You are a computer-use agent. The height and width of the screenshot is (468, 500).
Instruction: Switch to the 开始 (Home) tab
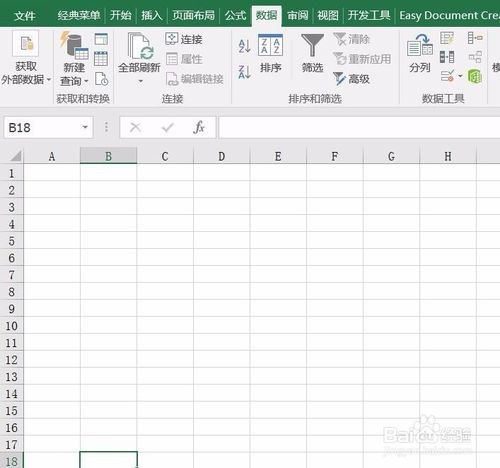coord(121,15)
